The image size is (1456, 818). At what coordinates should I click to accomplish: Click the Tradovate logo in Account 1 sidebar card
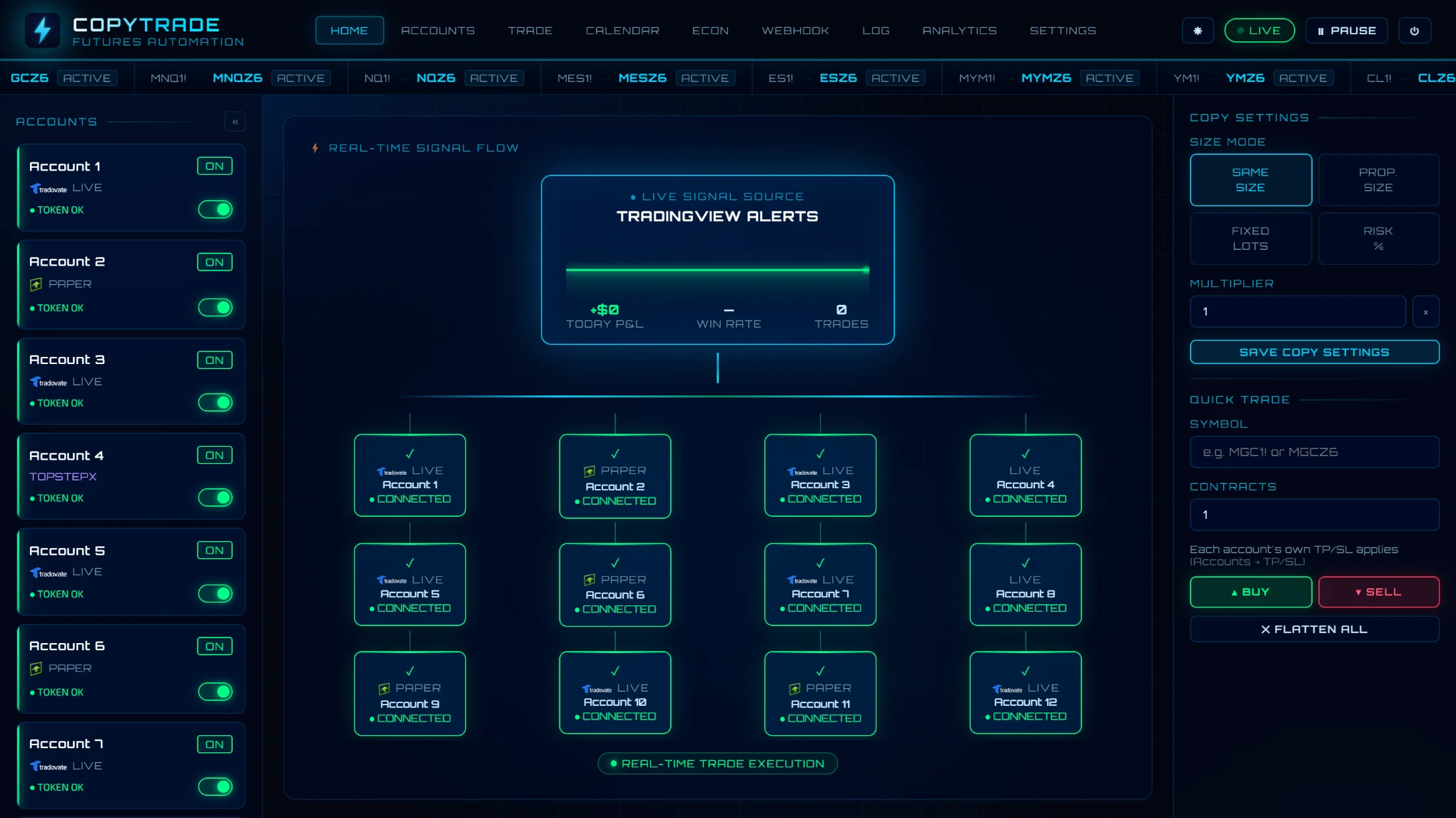coord(49,188)
